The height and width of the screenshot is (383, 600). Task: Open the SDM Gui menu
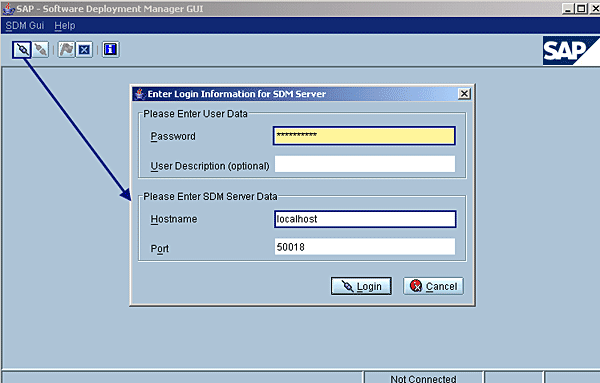[25, 26]
